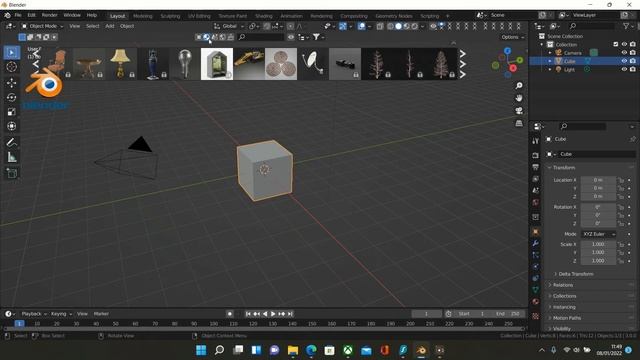Enable auto keying record button
The image size is (640, 360).
(x=230, y=314)
